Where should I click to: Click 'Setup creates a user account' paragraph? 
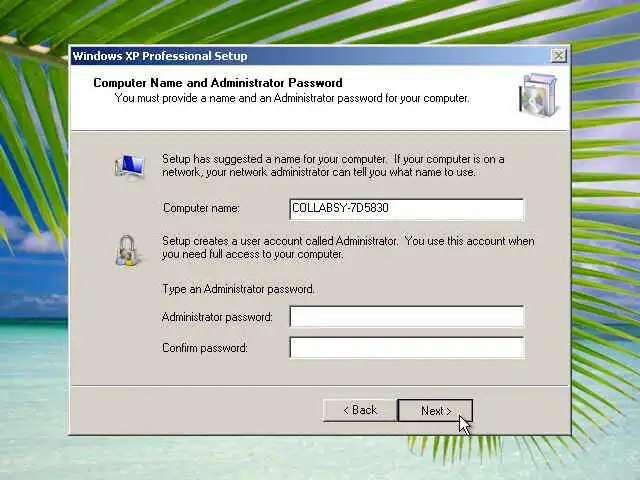point(348,247)
